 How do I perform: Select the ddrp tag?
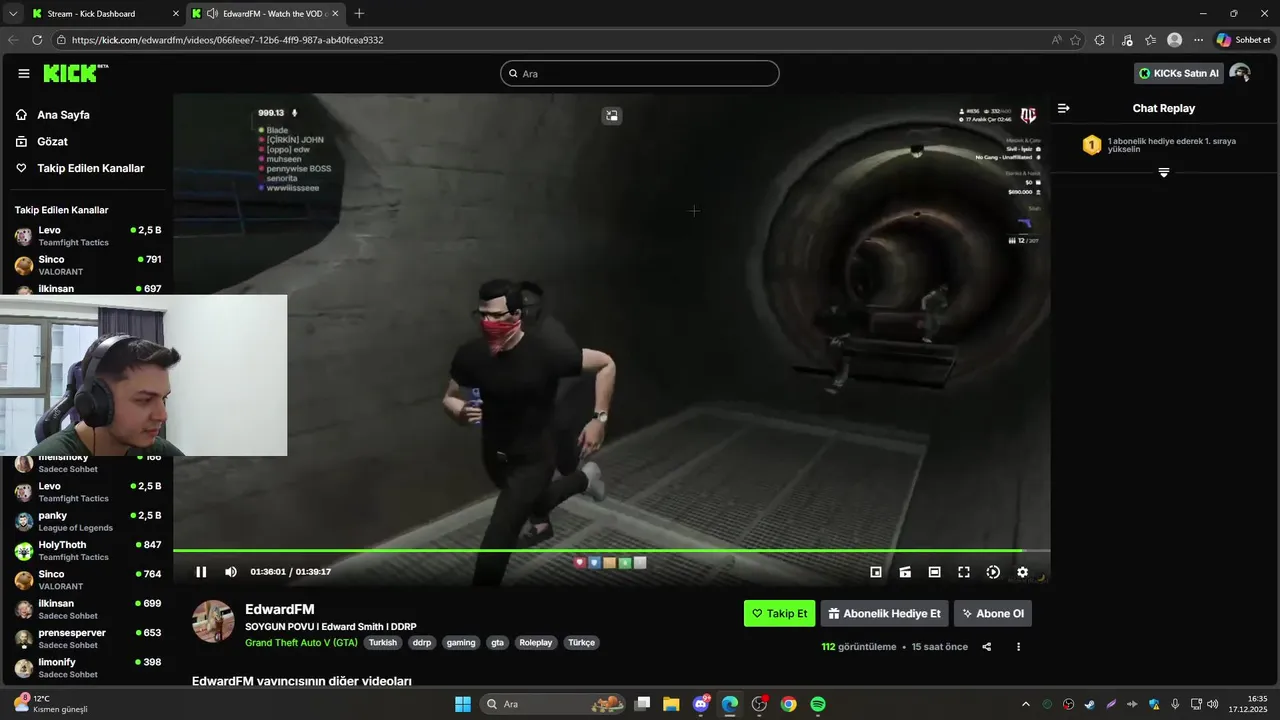pos(422,643)
